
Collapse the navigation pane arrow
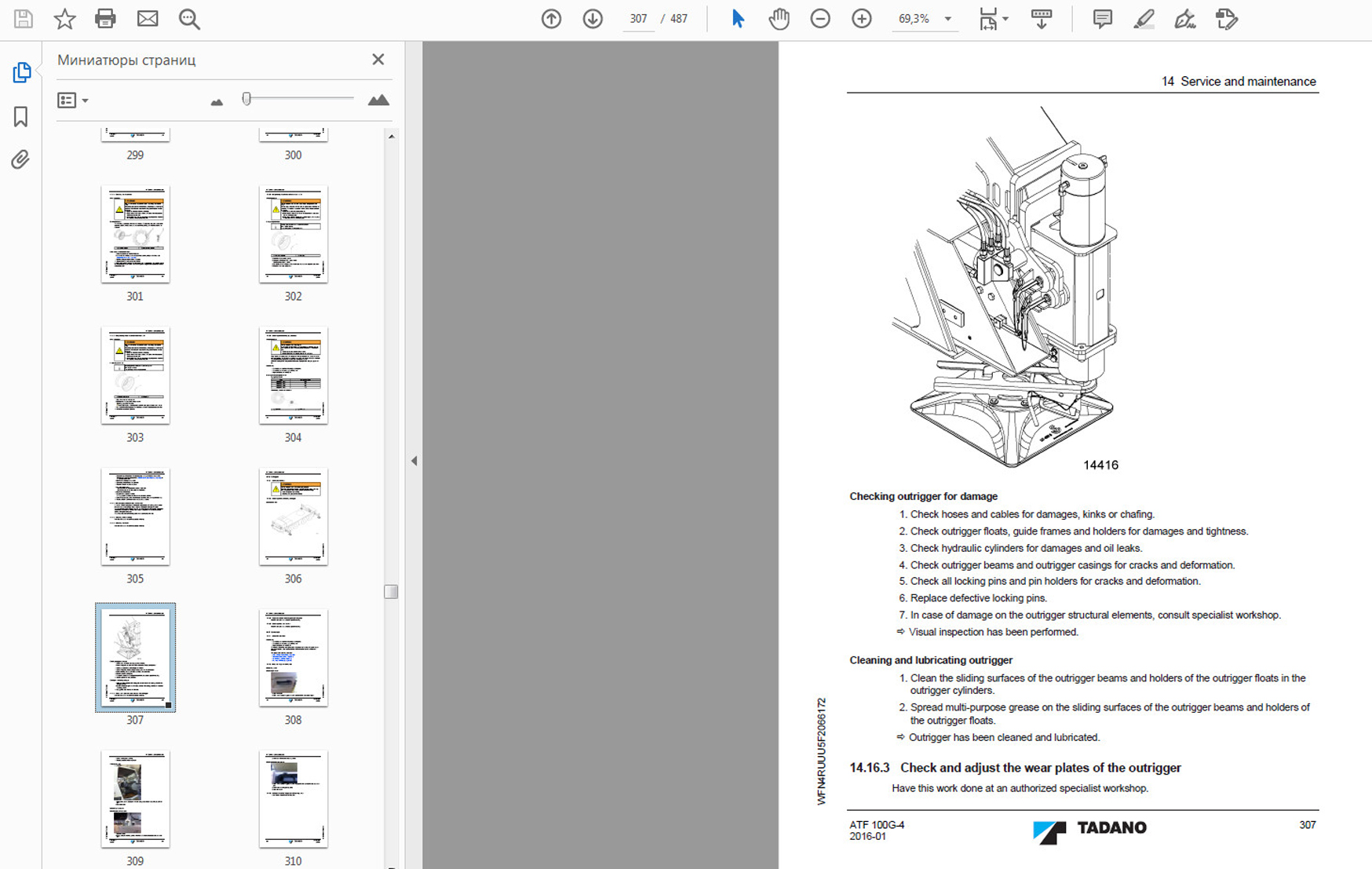414,461
